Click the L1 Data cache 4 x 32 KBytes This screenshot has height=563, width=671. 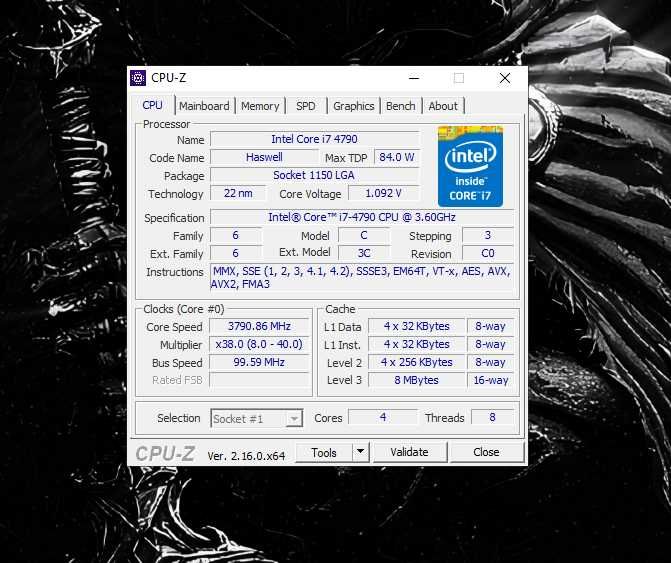point(416,326)
